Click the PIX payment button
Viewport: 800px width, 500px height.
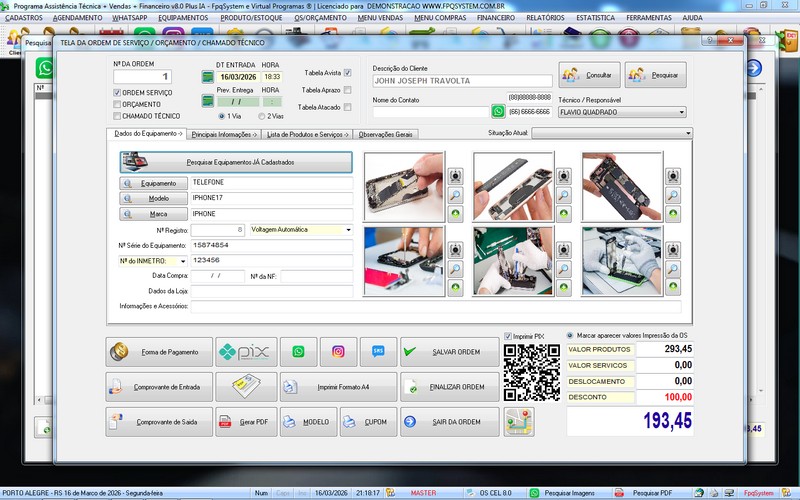(246, 352)
